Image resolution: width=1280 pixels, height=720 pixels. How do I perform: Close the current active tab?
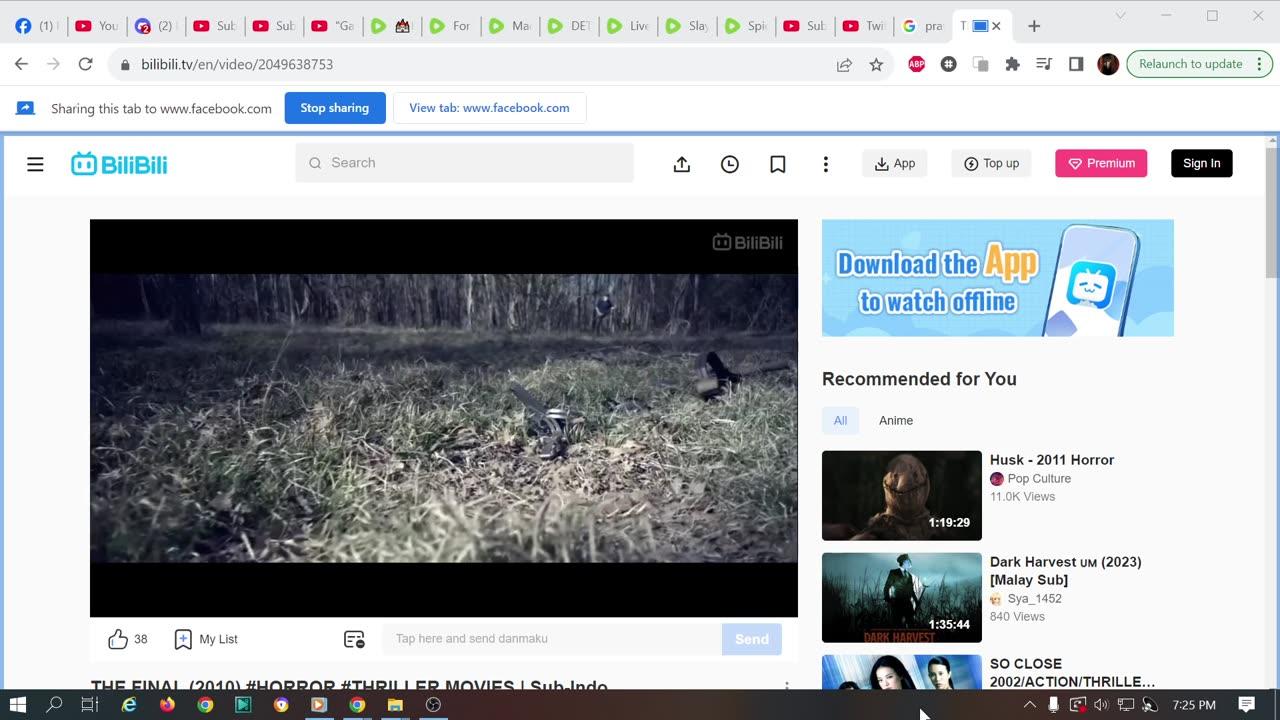[x=996, y=26]
